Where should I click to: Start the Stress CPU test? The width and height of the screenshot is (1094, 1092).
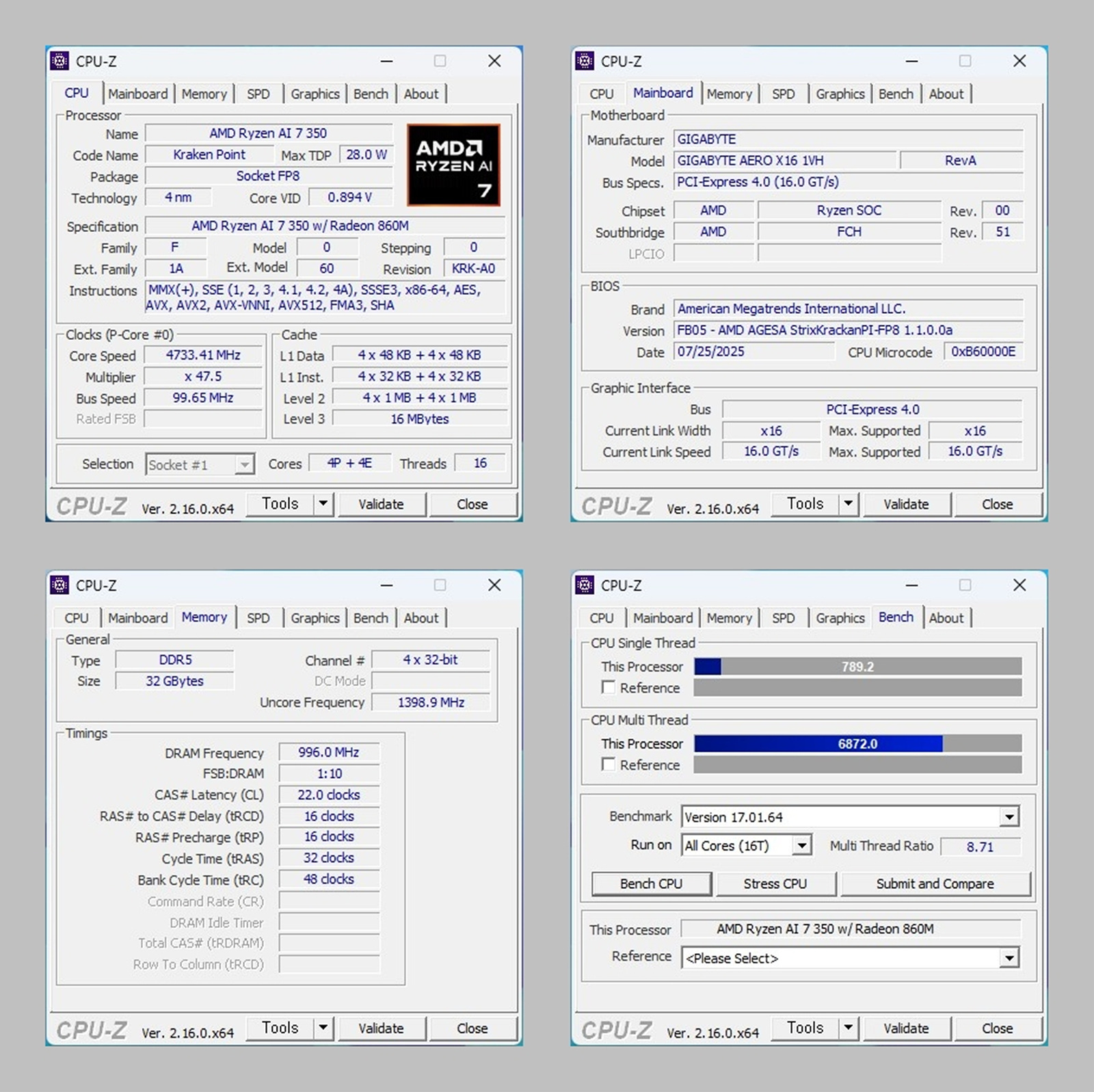(x=775, y=883)
